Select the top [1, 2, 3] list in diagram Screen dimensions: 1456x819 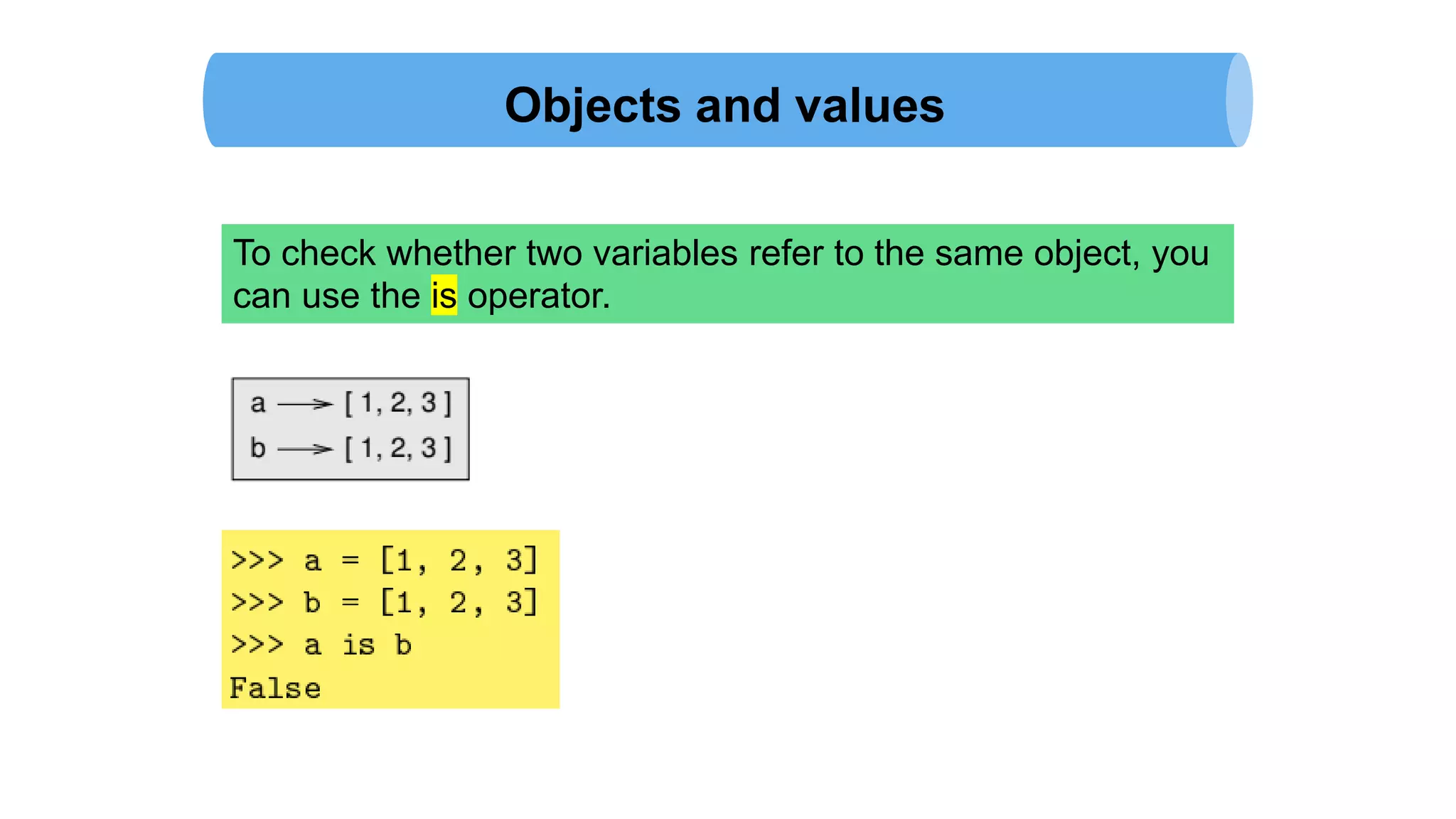click(x=398, y=403)
